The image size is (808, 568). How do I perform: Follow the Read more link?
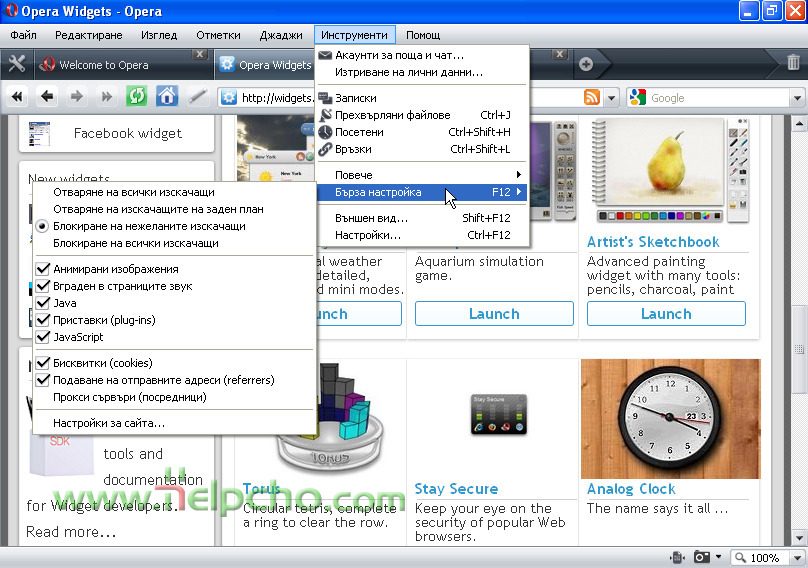pos(71,531)
